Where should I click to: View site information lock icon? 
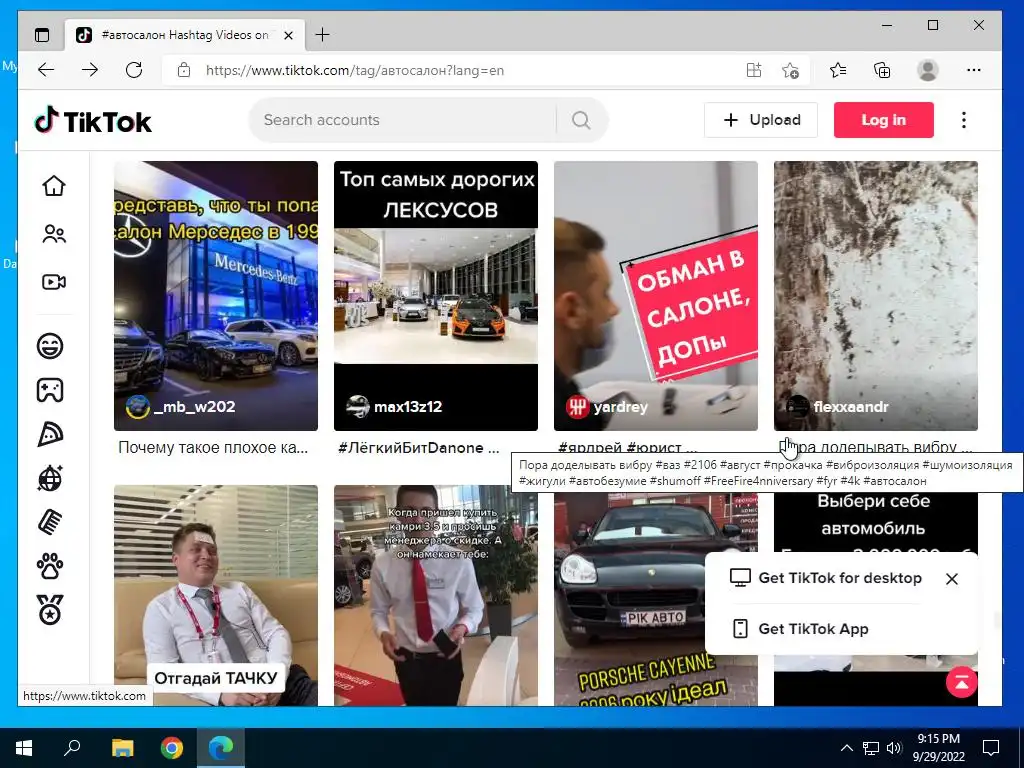pos(184,70)
